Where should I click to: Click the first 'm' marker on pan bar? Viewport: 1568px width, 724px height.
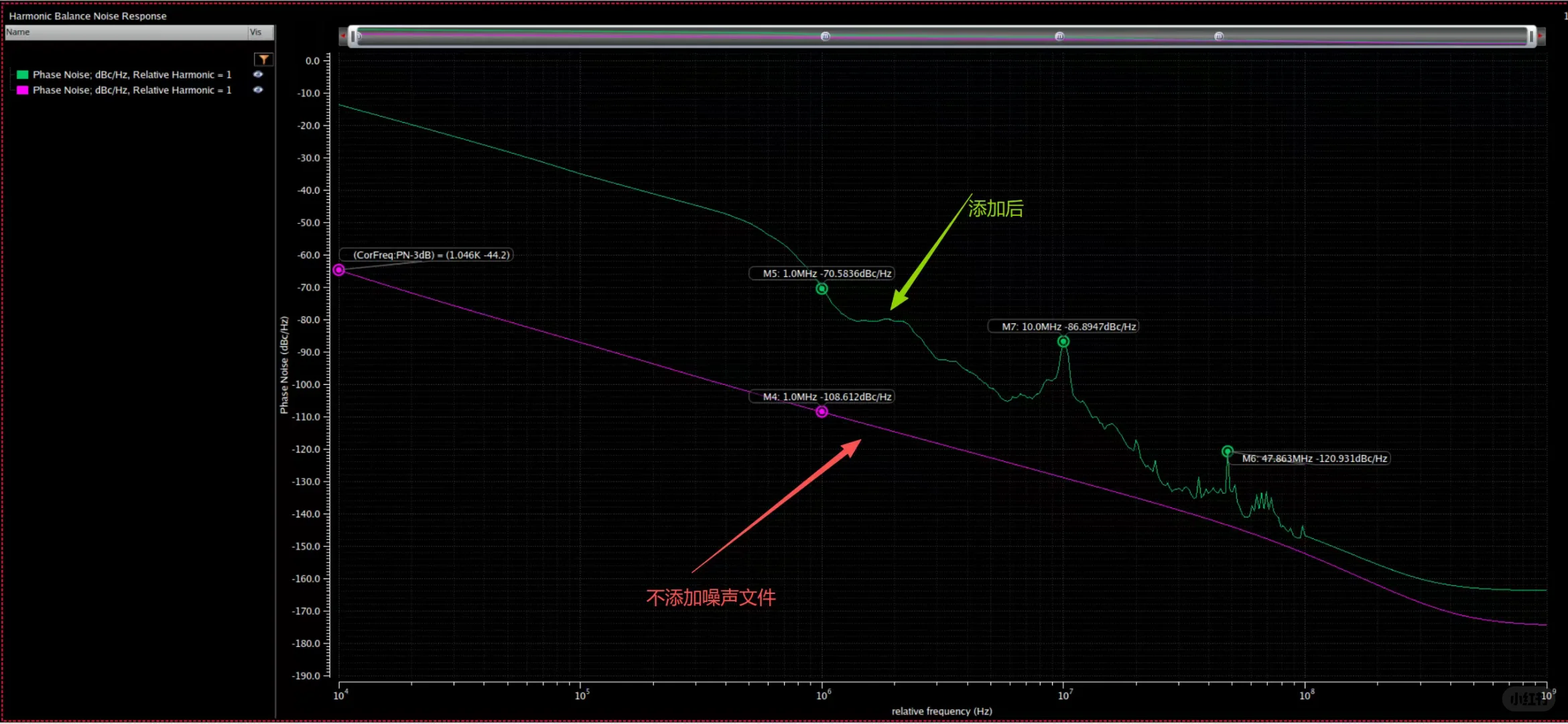click(826, 36)
